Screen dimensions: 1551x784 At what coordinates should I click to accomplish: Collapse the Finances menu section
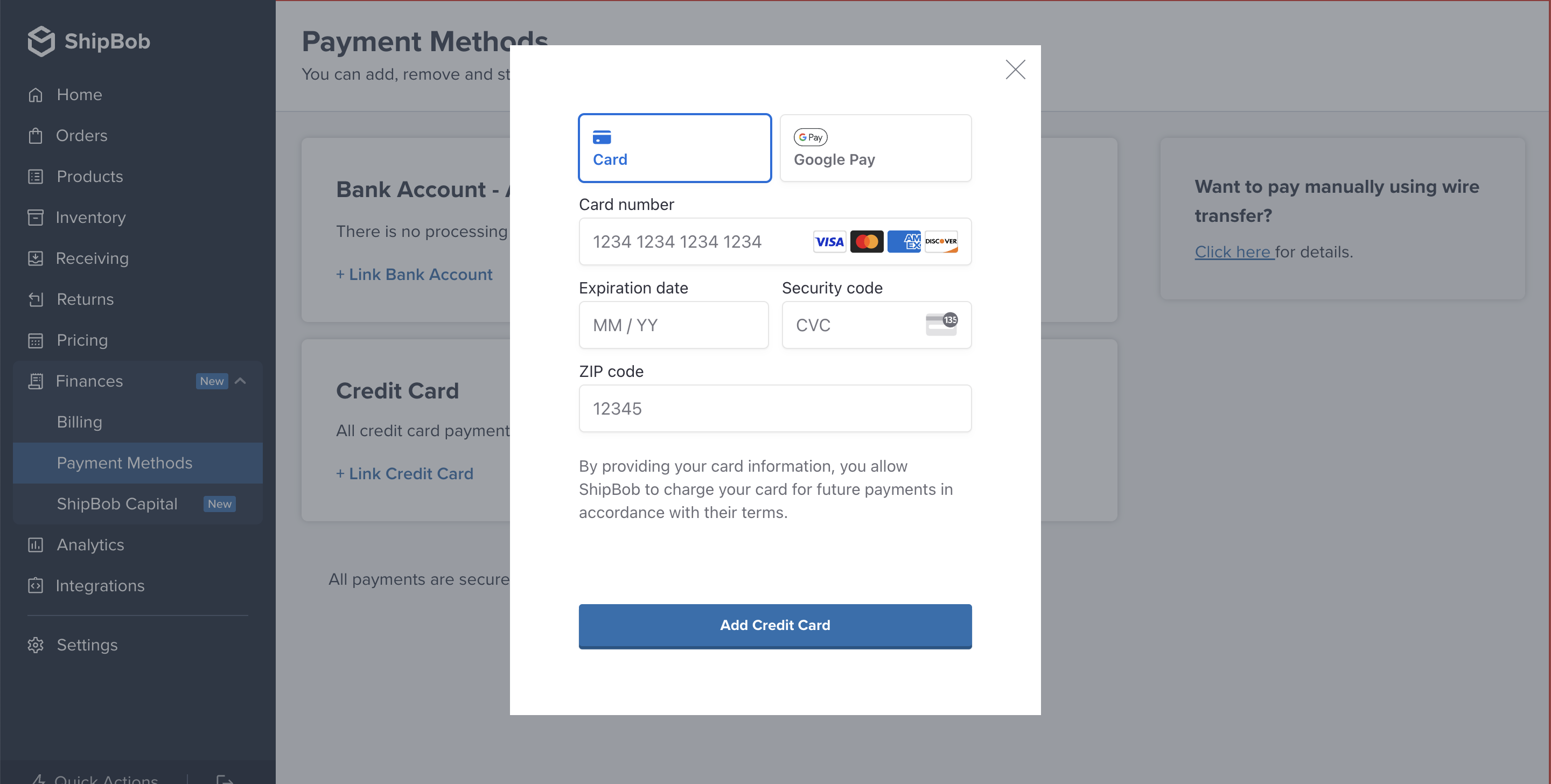click(241, 381)
